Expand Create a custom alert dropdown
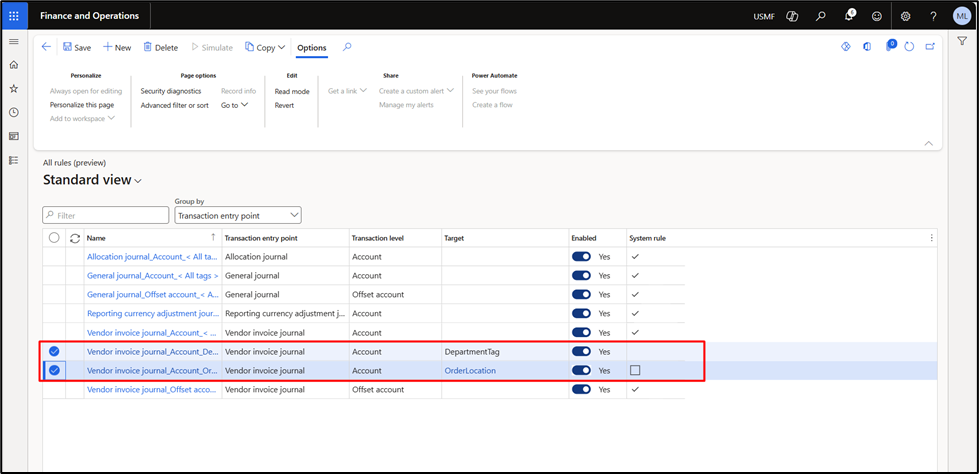This screenshot has height=474, width=979. point(416,91)
